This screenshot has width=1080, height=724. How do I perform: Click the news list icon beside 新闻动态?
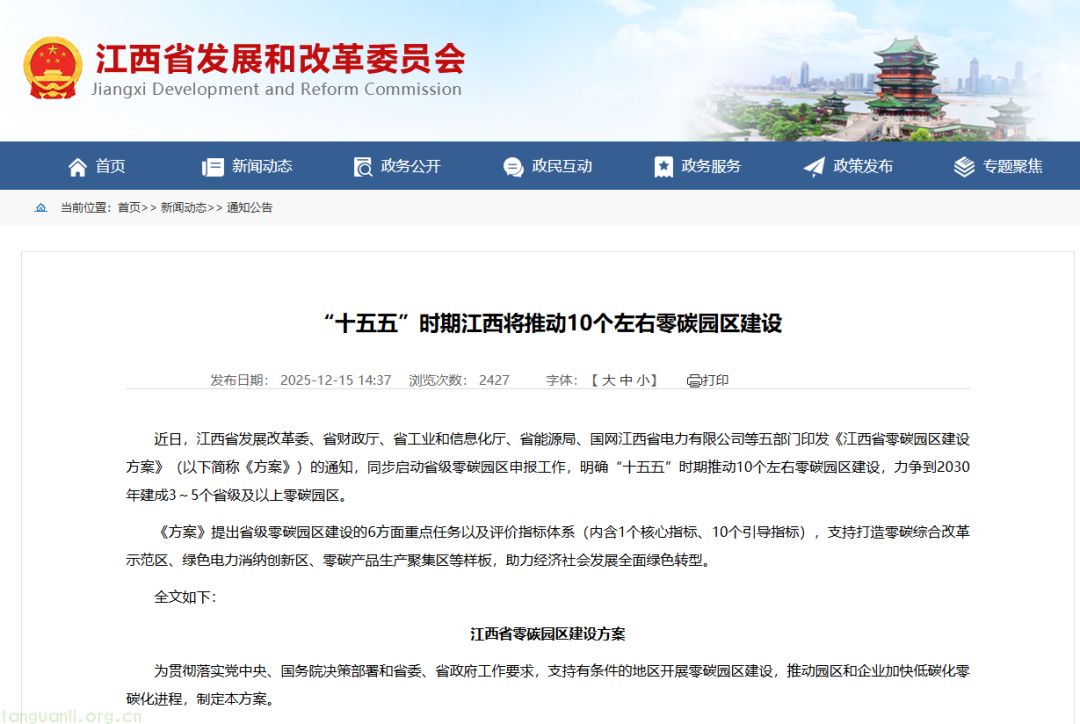(x=212, y=167)
